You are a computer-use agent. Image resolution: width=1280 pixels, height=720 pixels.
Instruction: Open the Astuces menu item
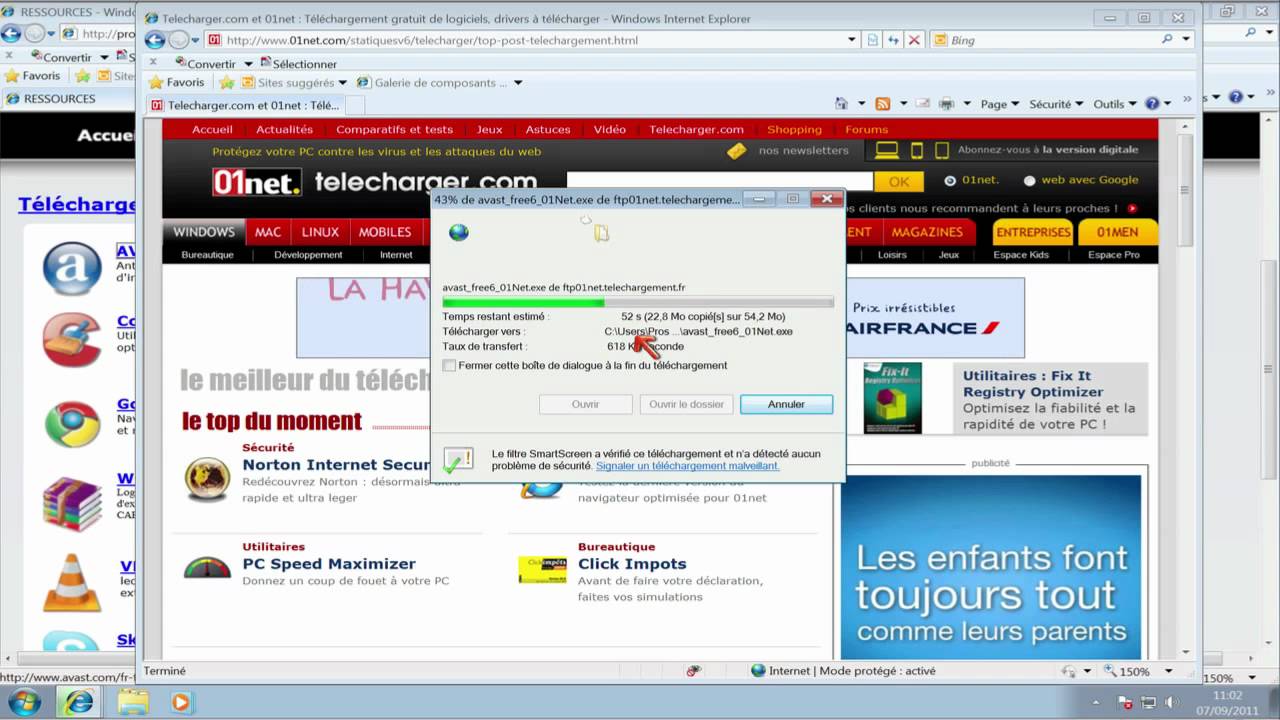548,129
